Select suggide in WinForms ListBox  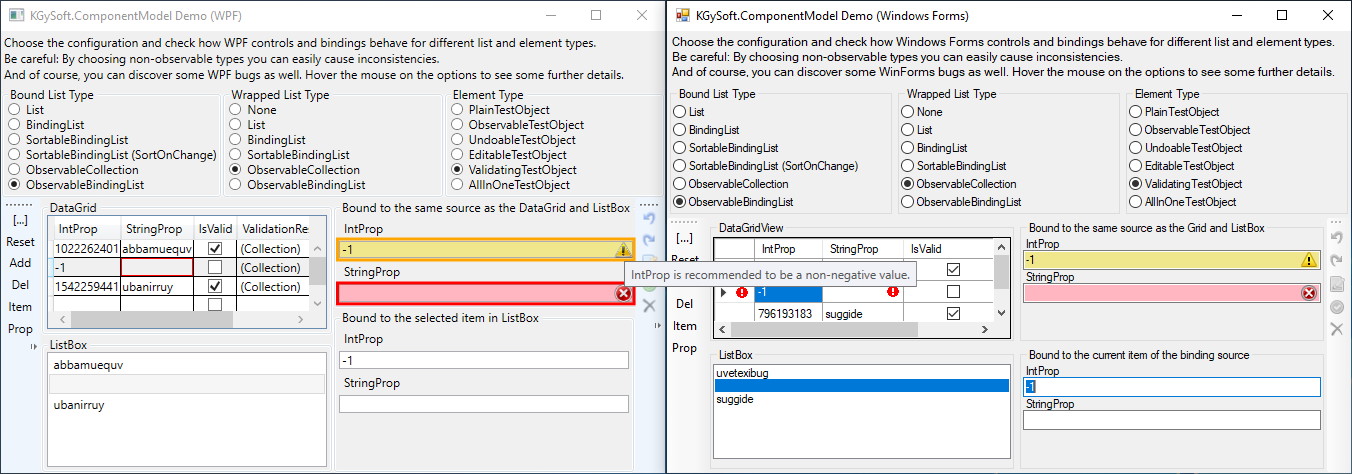pyautogui.click(x=861, y=399)
